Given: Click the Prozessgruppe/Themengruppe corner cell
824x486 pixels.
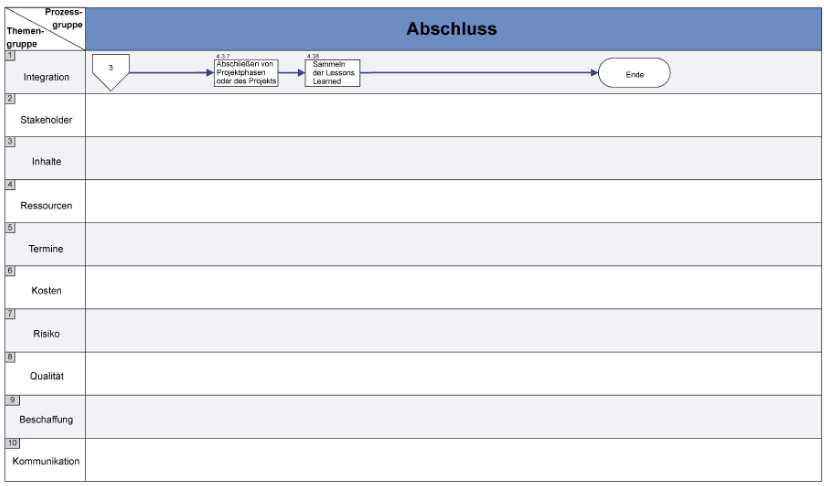Looking at the screenshot, I should pos(45,29).
